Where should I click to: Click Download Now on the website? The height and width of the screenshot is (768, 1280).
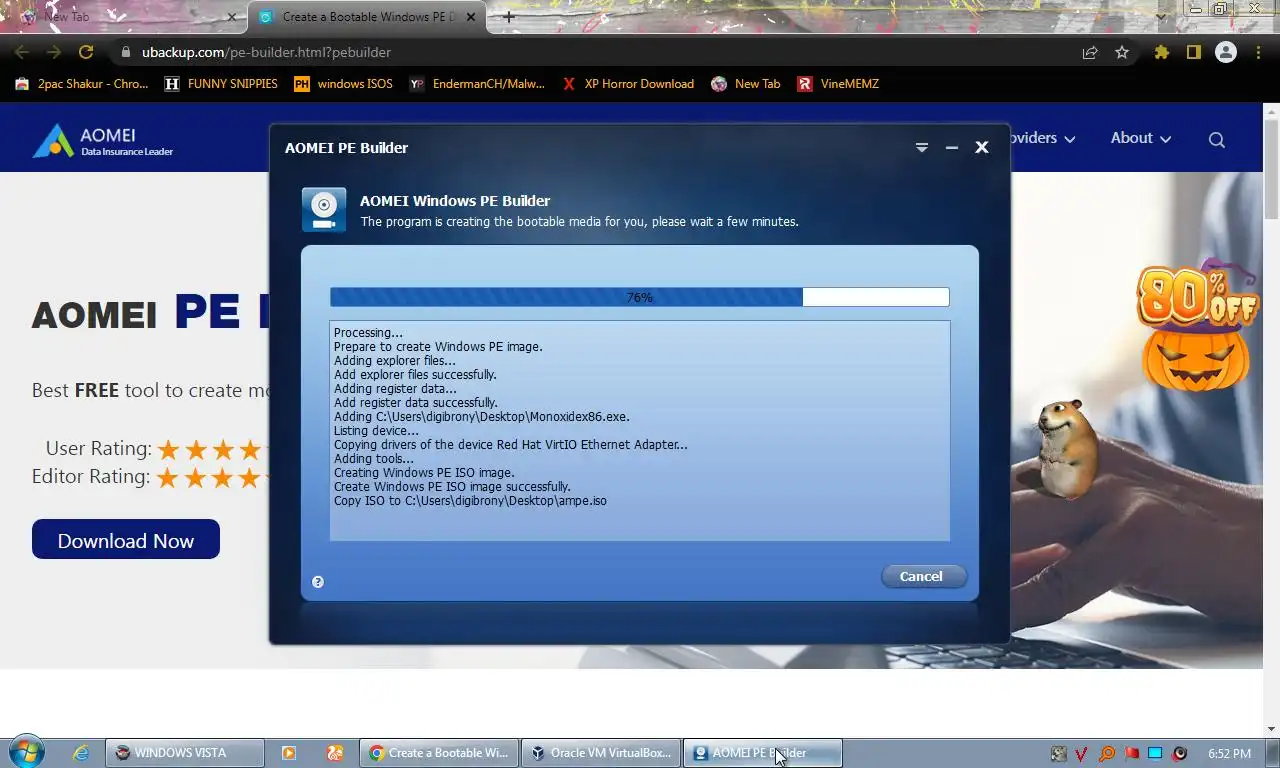click(x=126, y=540)
